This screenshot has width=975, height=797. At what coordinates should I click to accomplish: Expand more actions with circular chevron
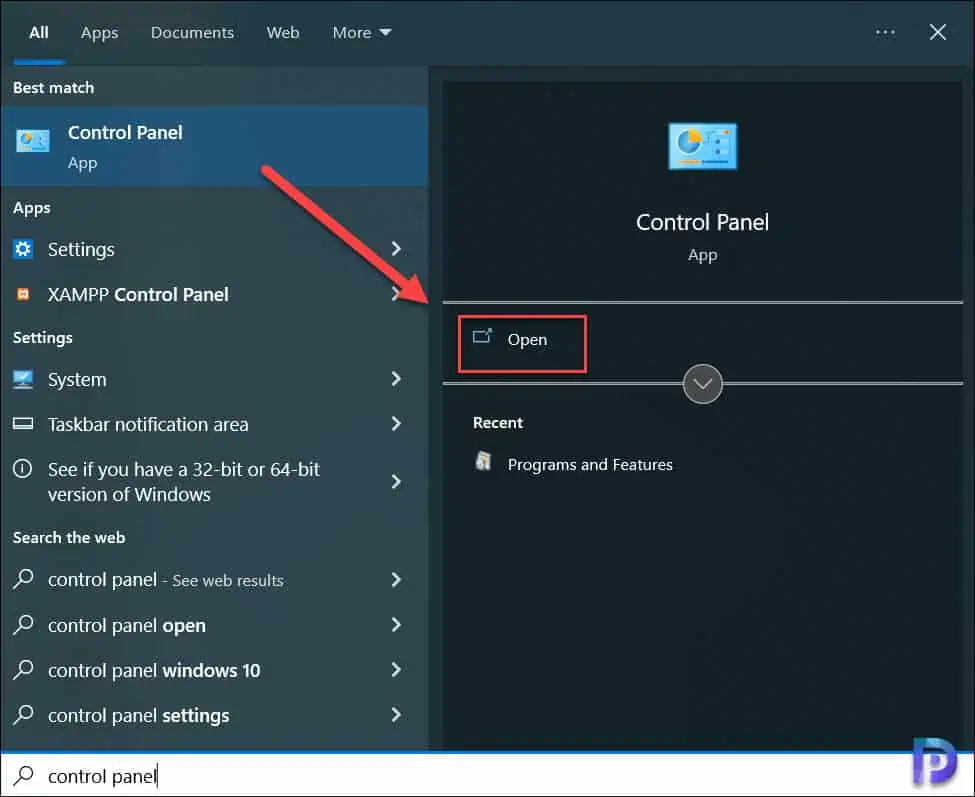pyautogui.click(x=702, y=384)
